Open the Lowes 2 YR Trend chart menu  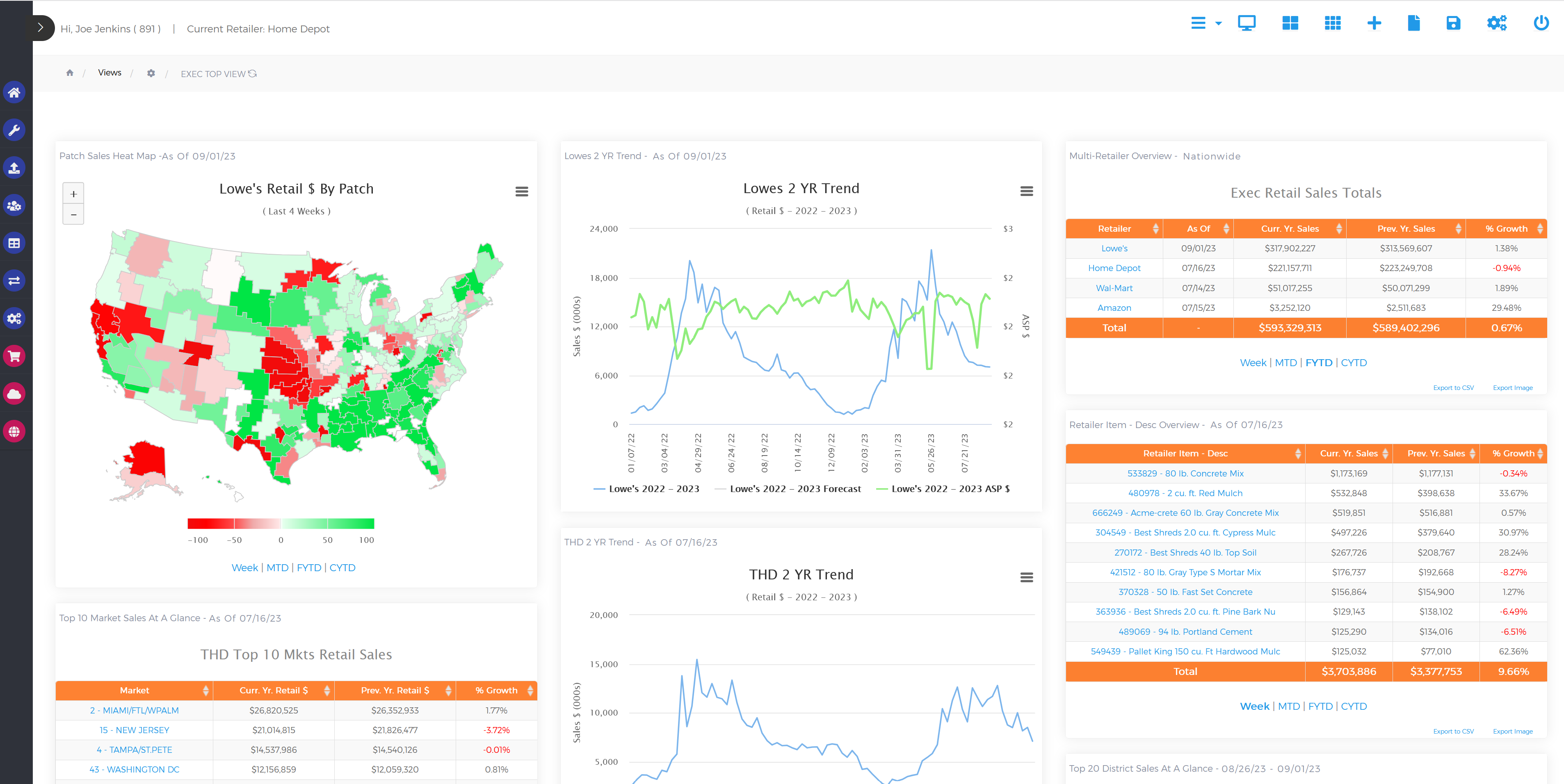click(1027, 191)
